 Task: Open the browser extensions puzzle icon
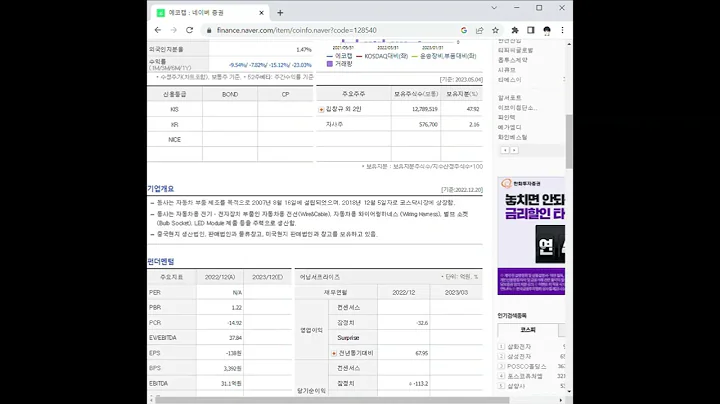(x=515, y=30)
